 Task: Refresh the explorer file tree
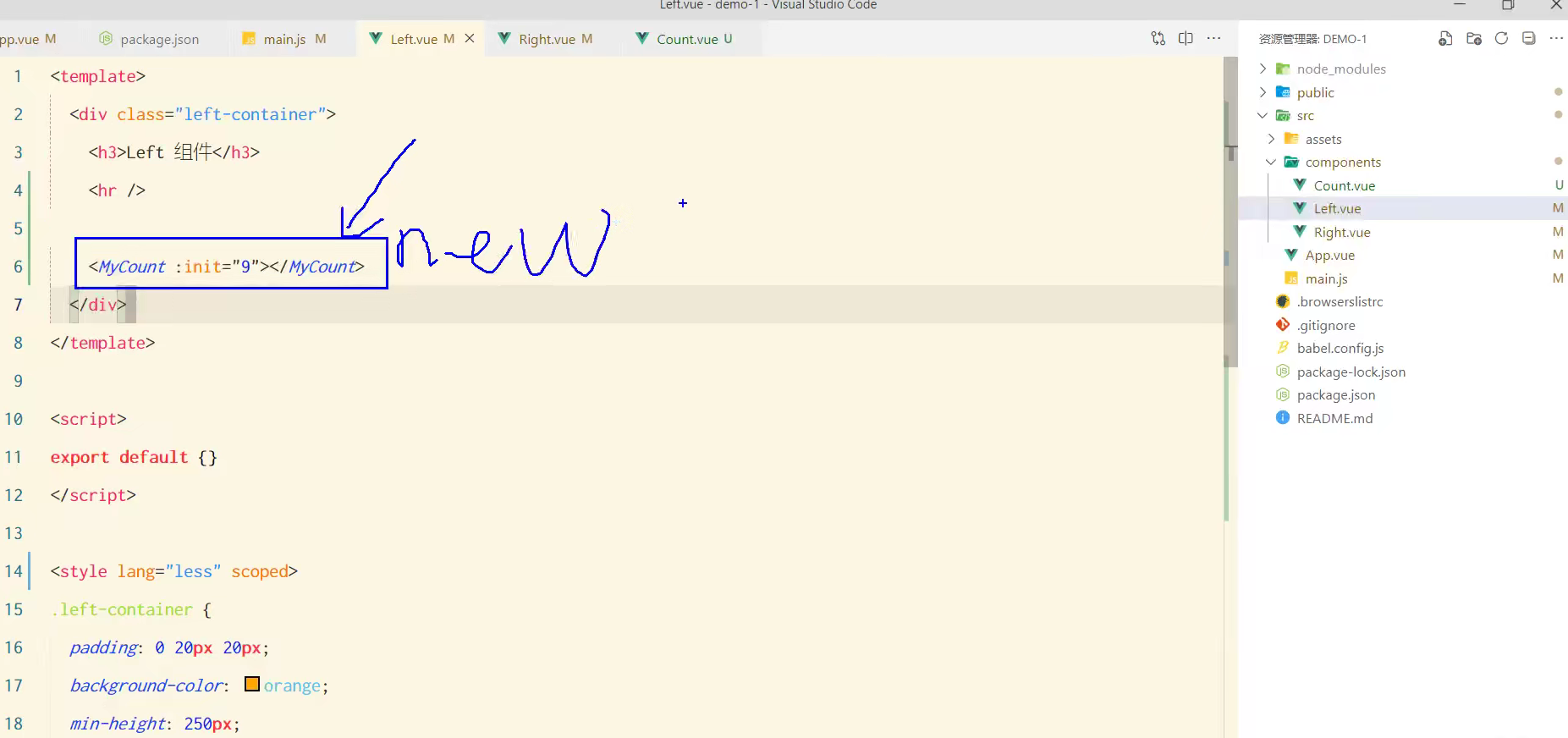click(1501, 38)
